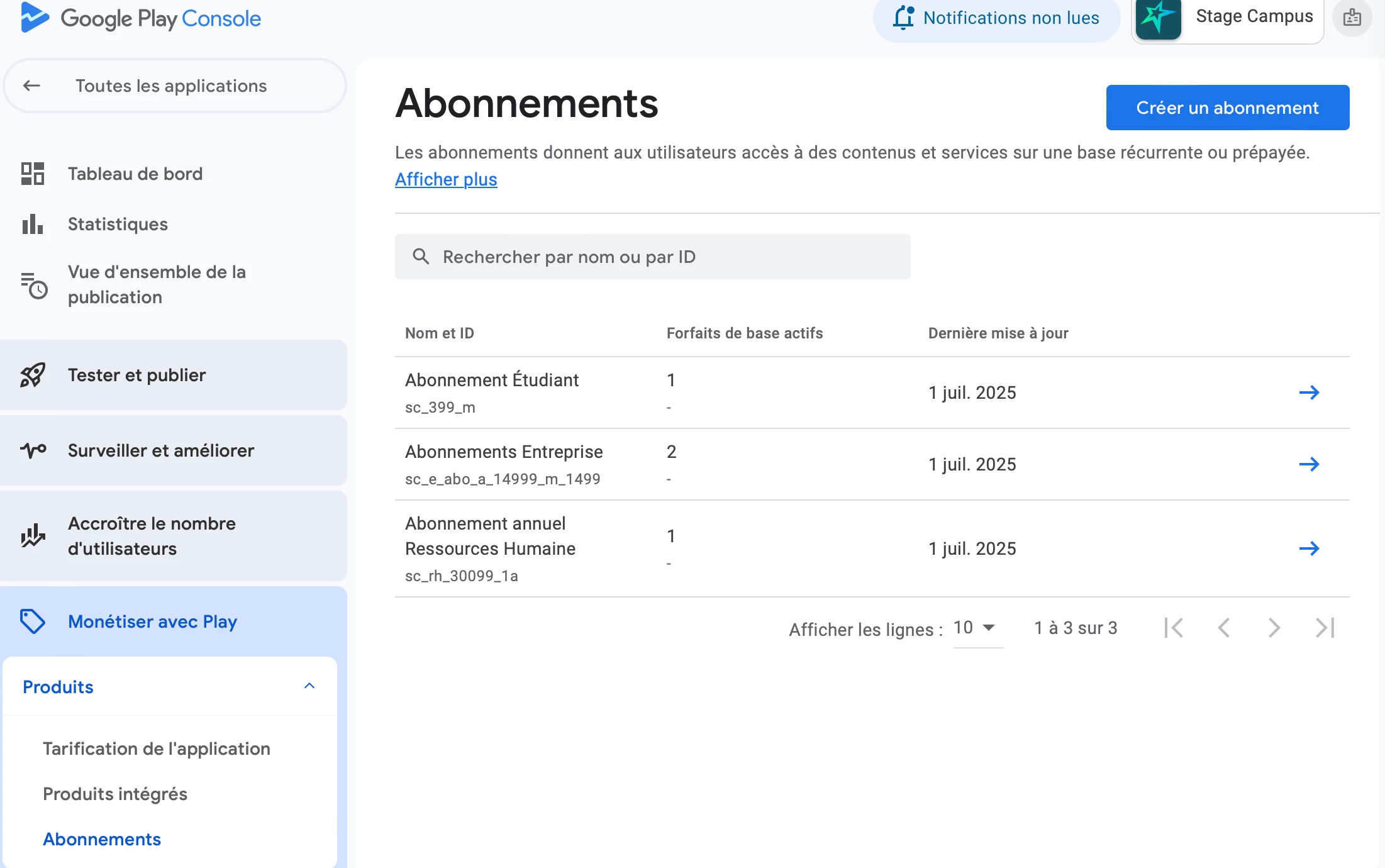Open the Tableau de bord dashboard icon

(x=33, y=174)
